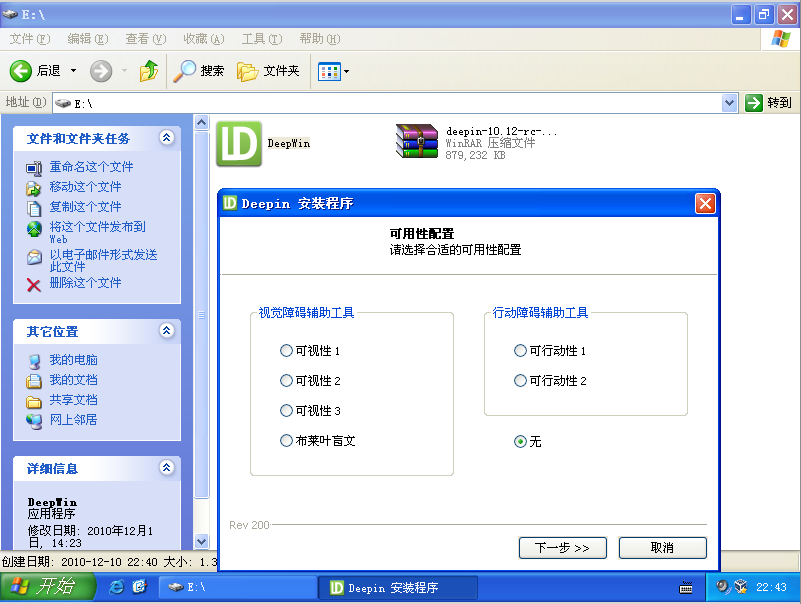801x604 pixels.
Task: Select the DeepWin application icon
Action: tap(239, 144)
